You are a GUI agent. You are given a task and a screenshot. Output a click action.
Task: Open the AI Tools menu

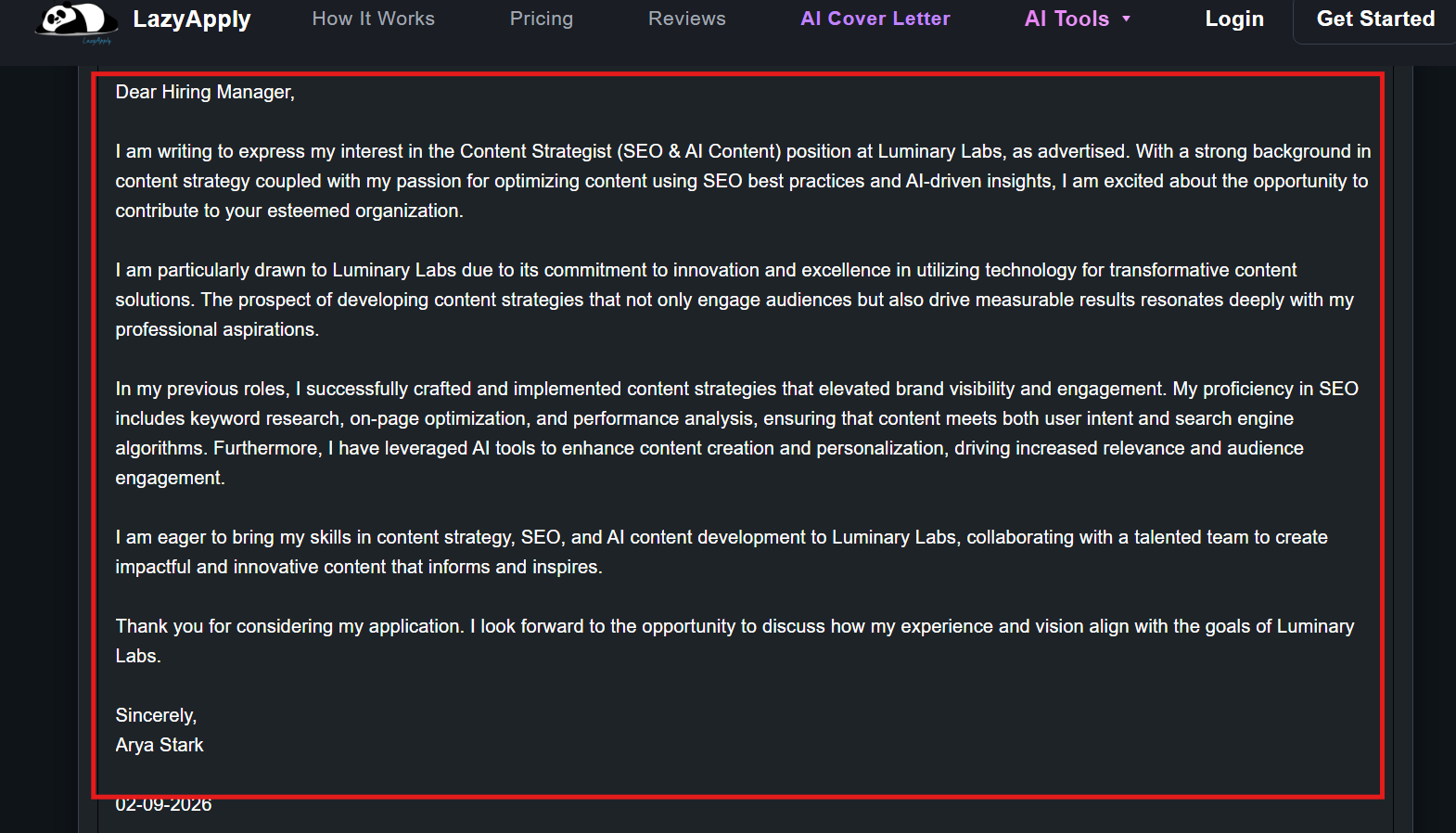point(1066,19)
